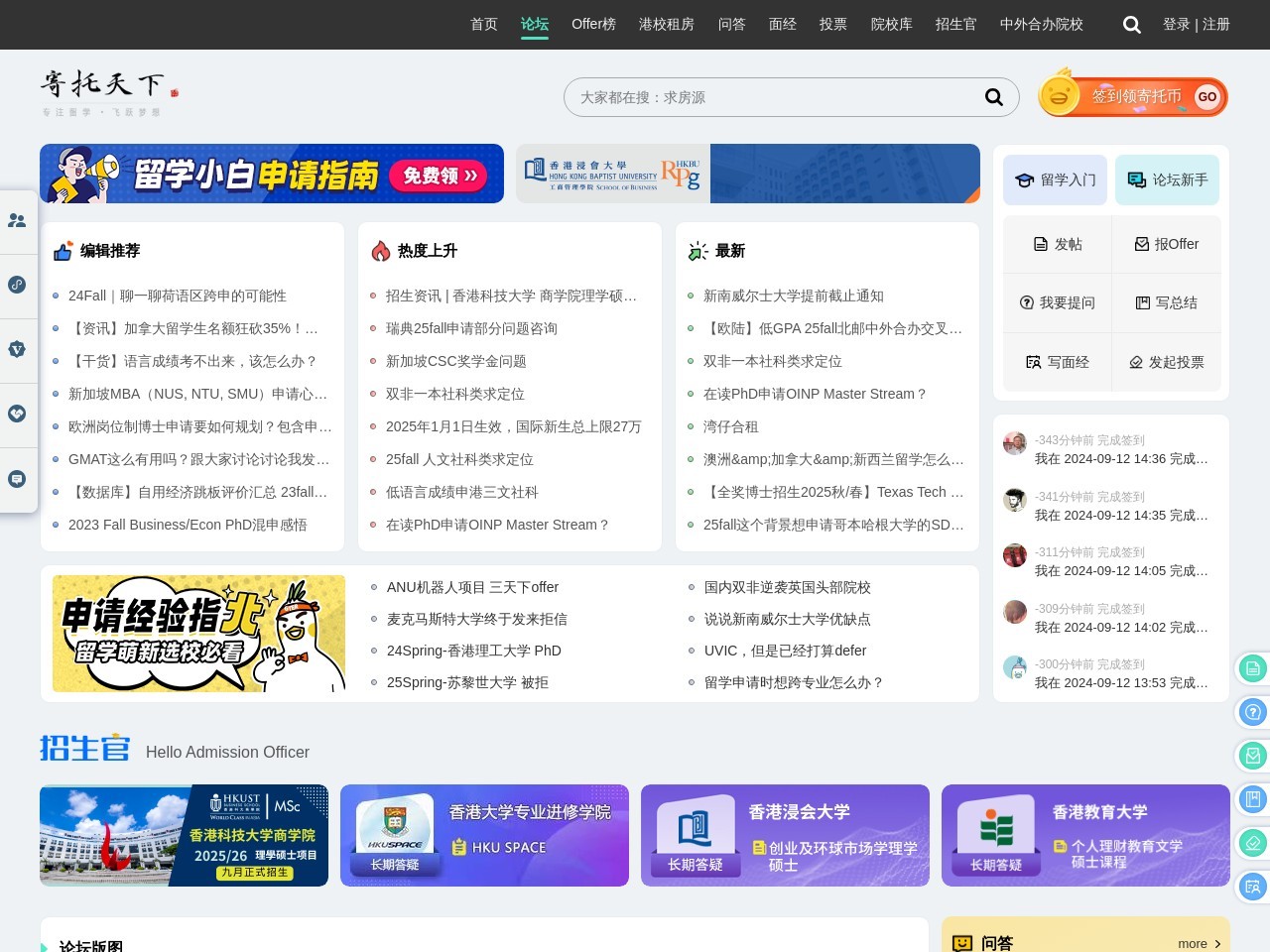1270x952 pixels.
Task: Click the HKU SPACE admission officer banner
Action: coord(484,835)
